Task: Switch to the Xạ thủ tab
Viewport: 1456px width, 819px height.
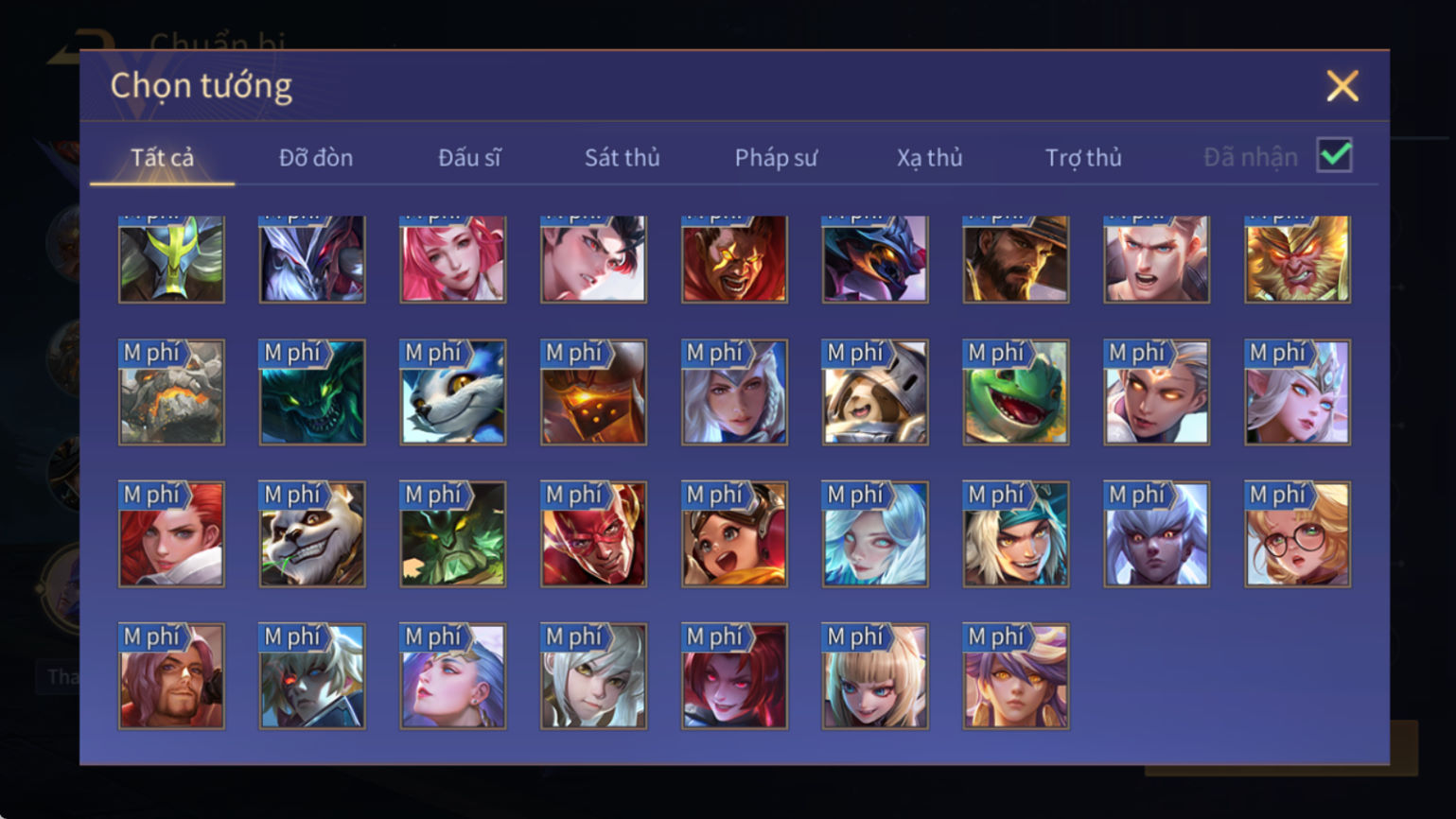Action: coord(929,157)
